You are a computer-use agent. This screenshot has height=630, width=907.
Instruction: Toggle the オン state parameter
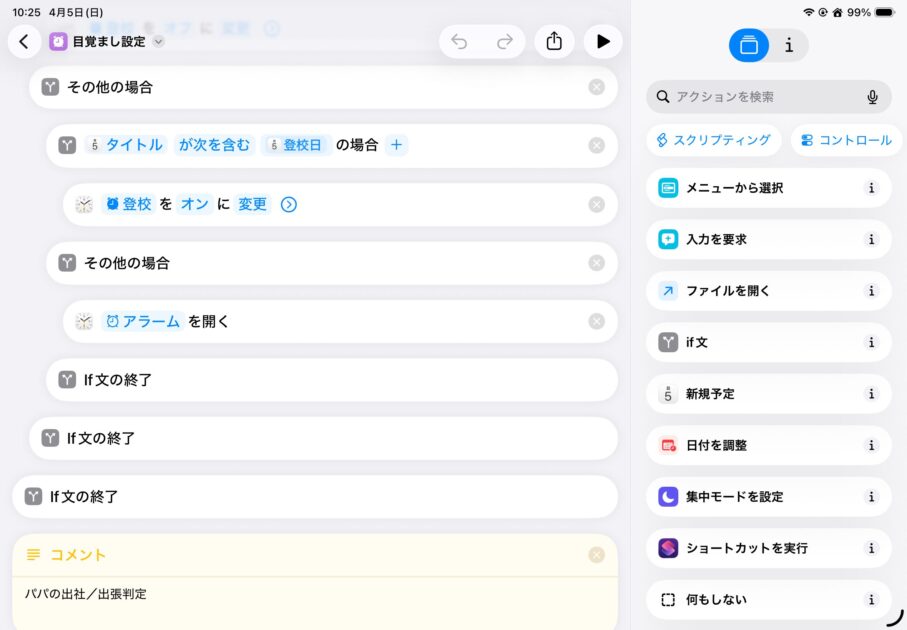[194, 204]
